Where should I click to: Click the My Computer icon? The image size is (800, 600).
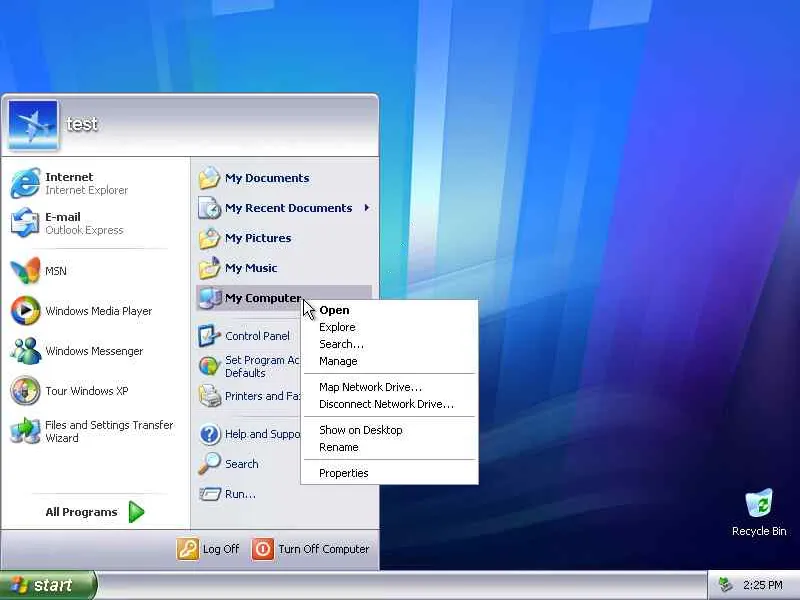[209, 298]
